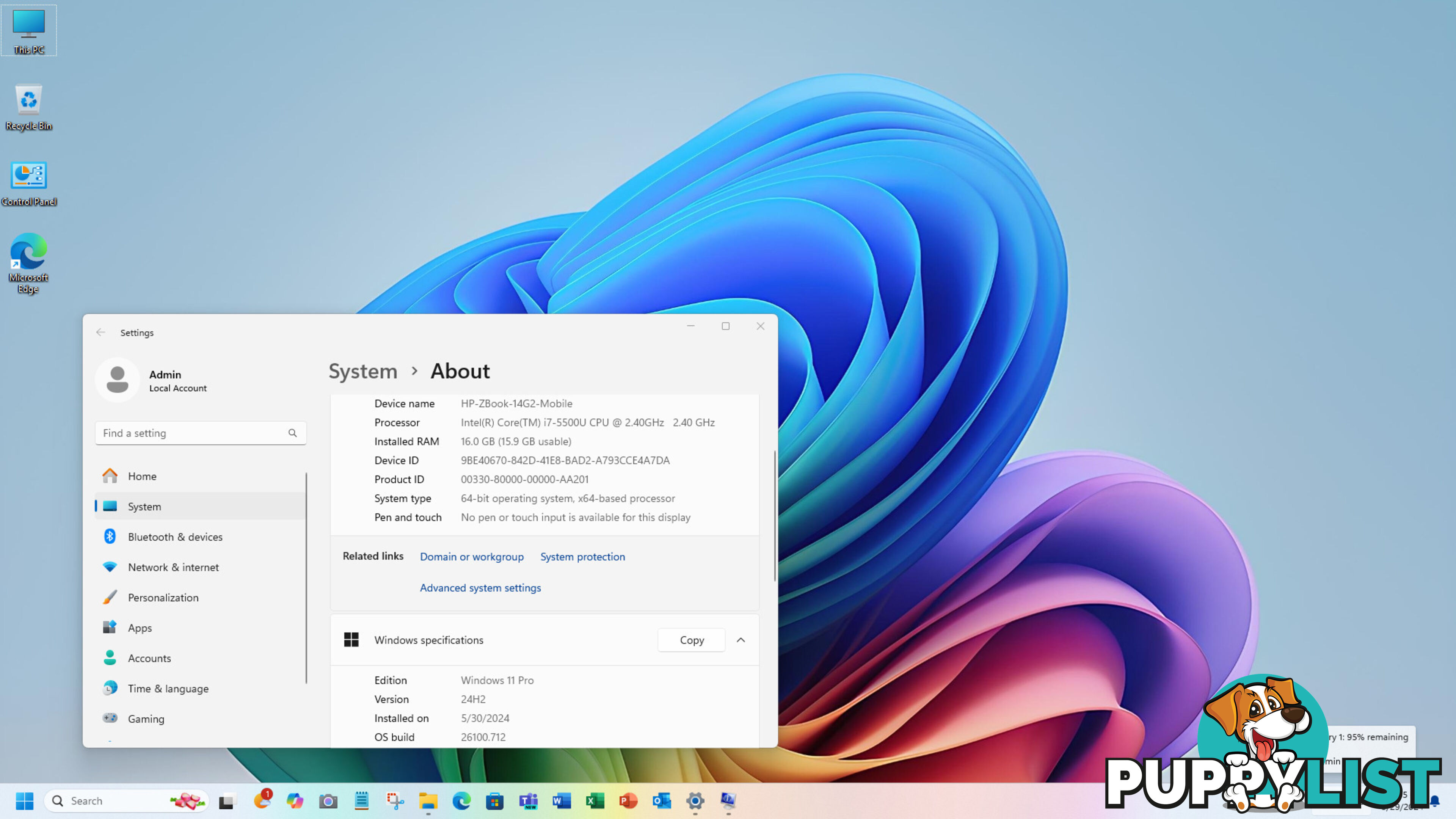This screenshot has height=819, width=1456.
Task: Open Task View from the taskbar
Action: [227, 800]
